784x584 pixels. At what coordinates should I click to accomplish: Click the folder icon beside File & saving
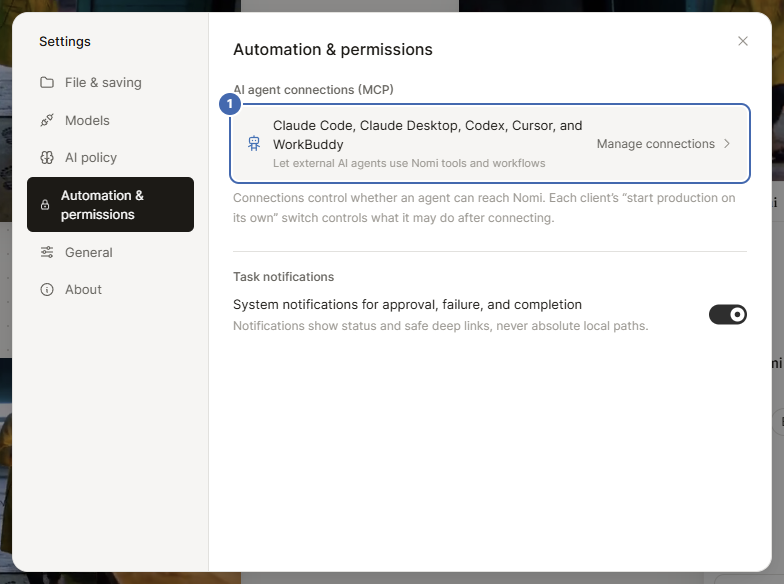[x=47, y=82]
